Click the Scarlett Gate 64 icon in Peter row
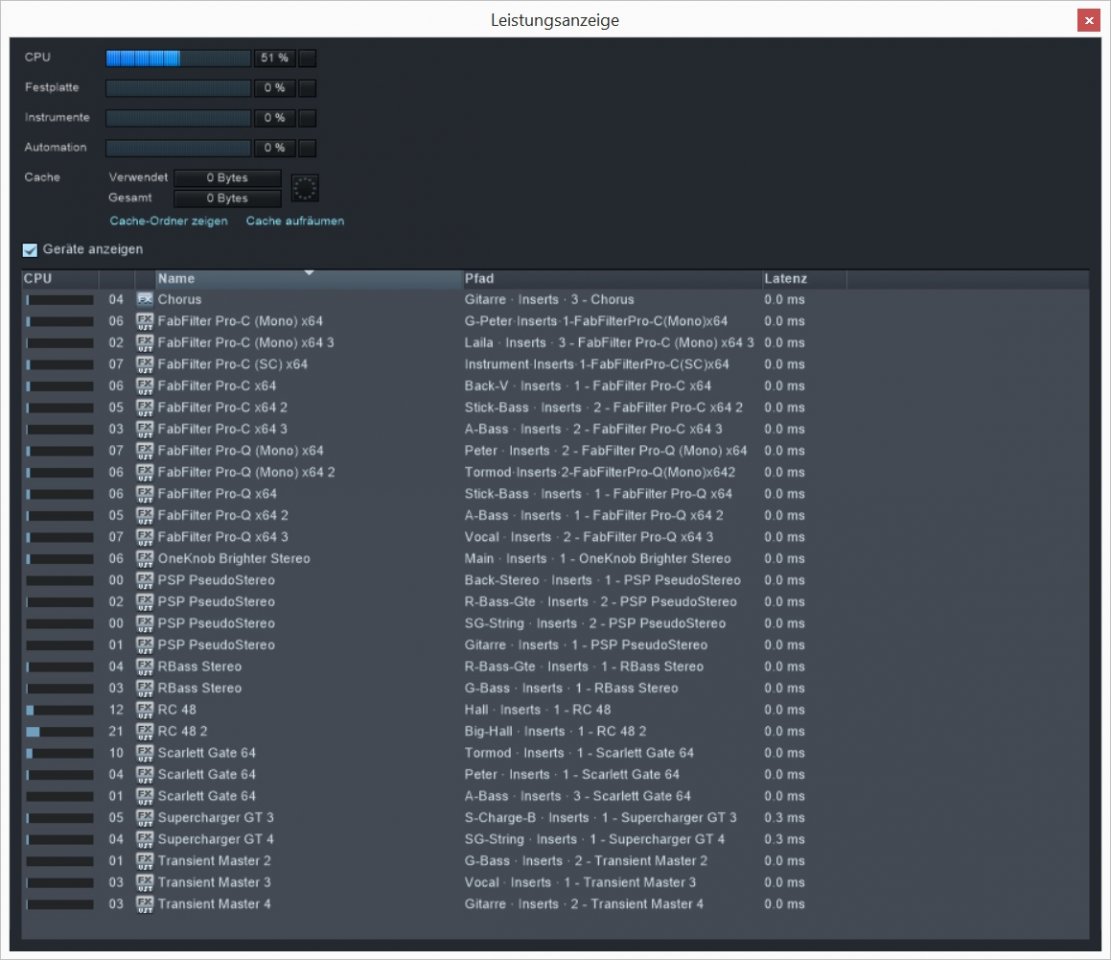 (145, 774)
